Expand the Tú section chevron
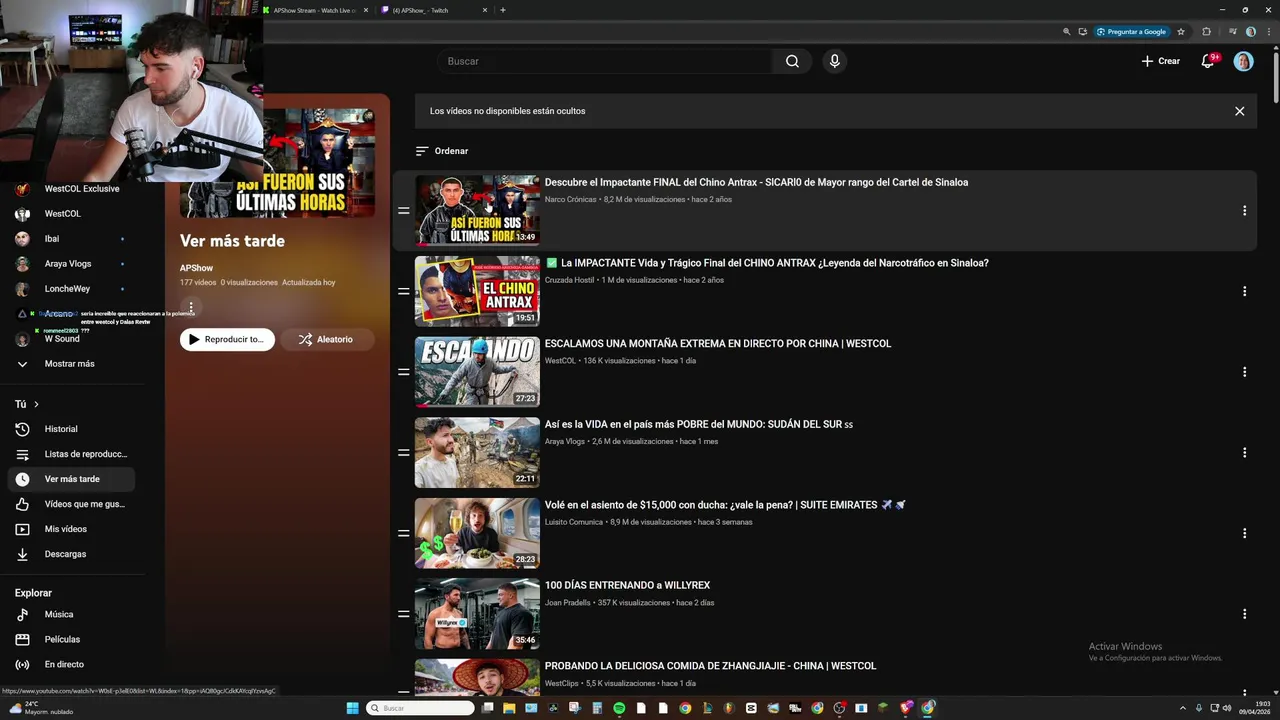The width and height of the screenshot is (1280, 720). [36, 404]
